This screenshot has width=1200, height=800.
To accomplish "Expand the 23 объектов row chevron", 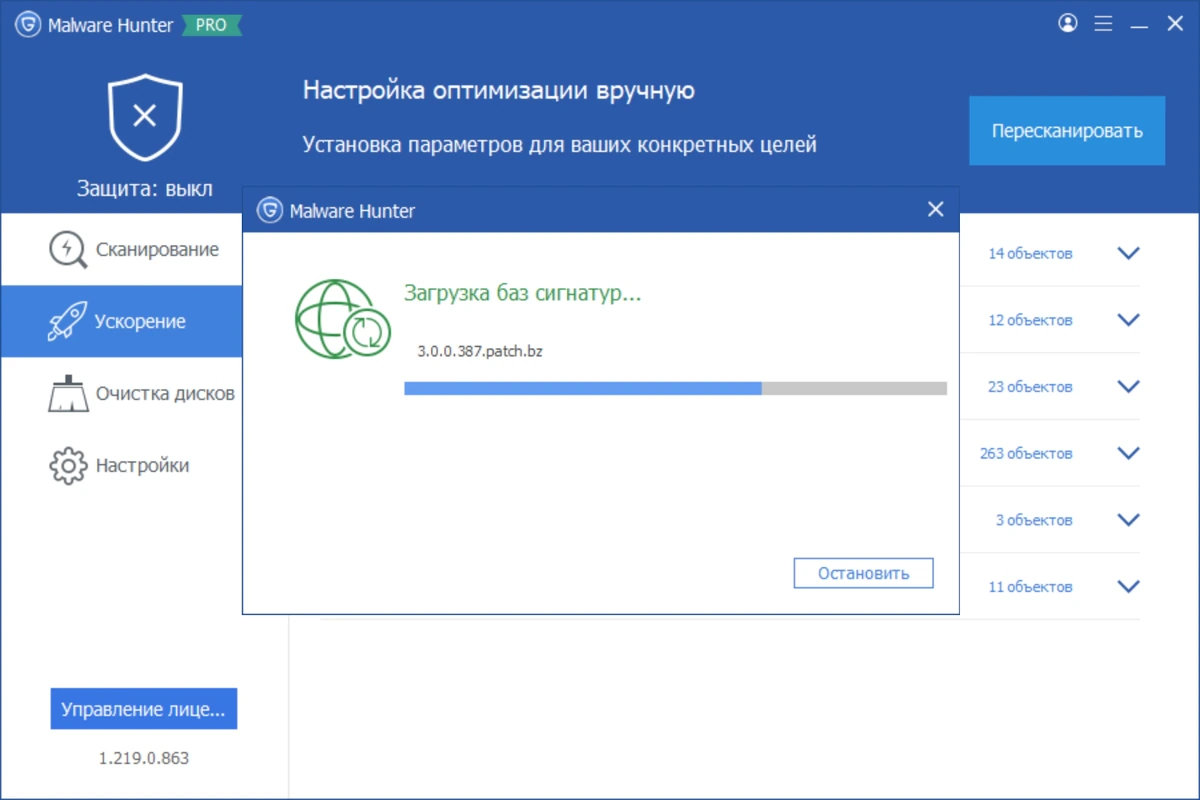I will [1128, 387].
